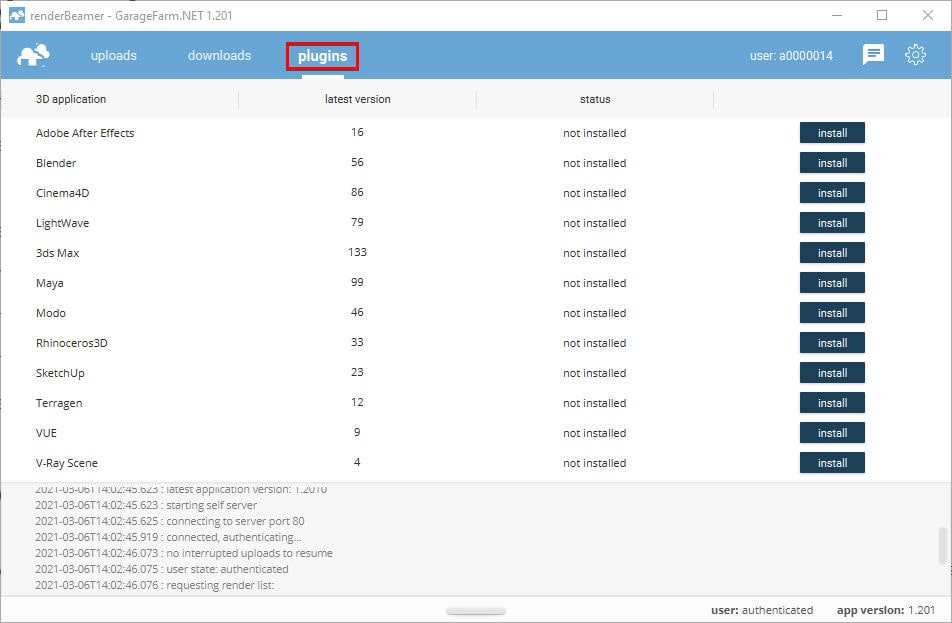Select the Cinema4D row name
Screen dimensions: 952x623
point(63,193)
